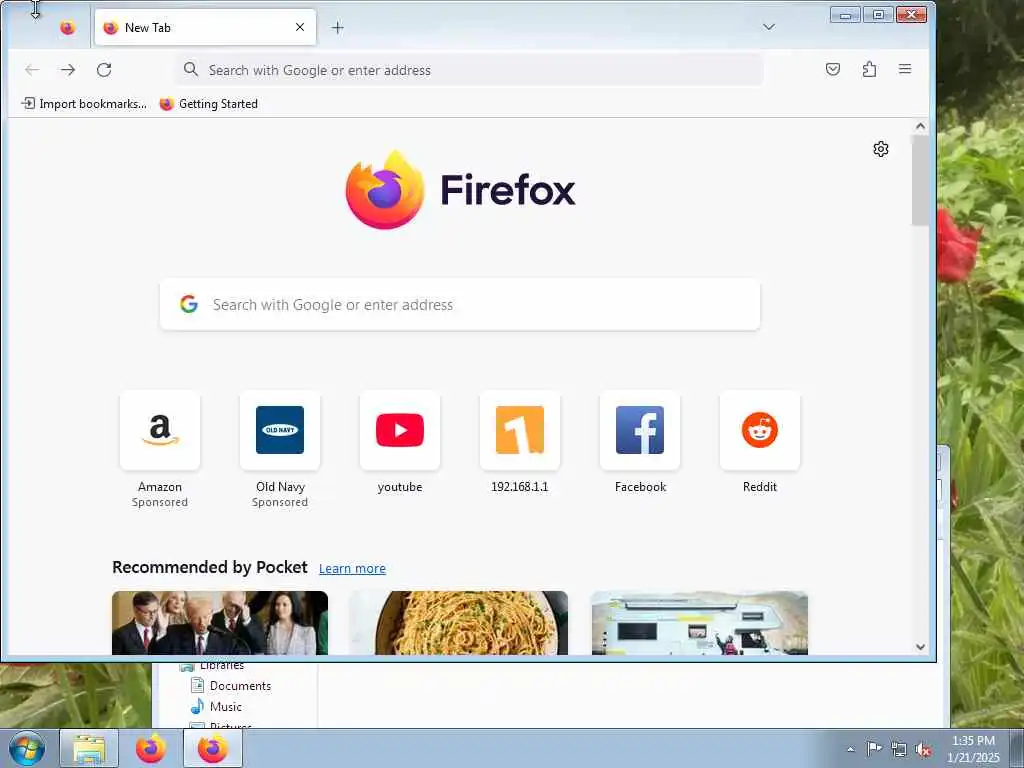
Task: Go forward one page
Action: [68, 69]
